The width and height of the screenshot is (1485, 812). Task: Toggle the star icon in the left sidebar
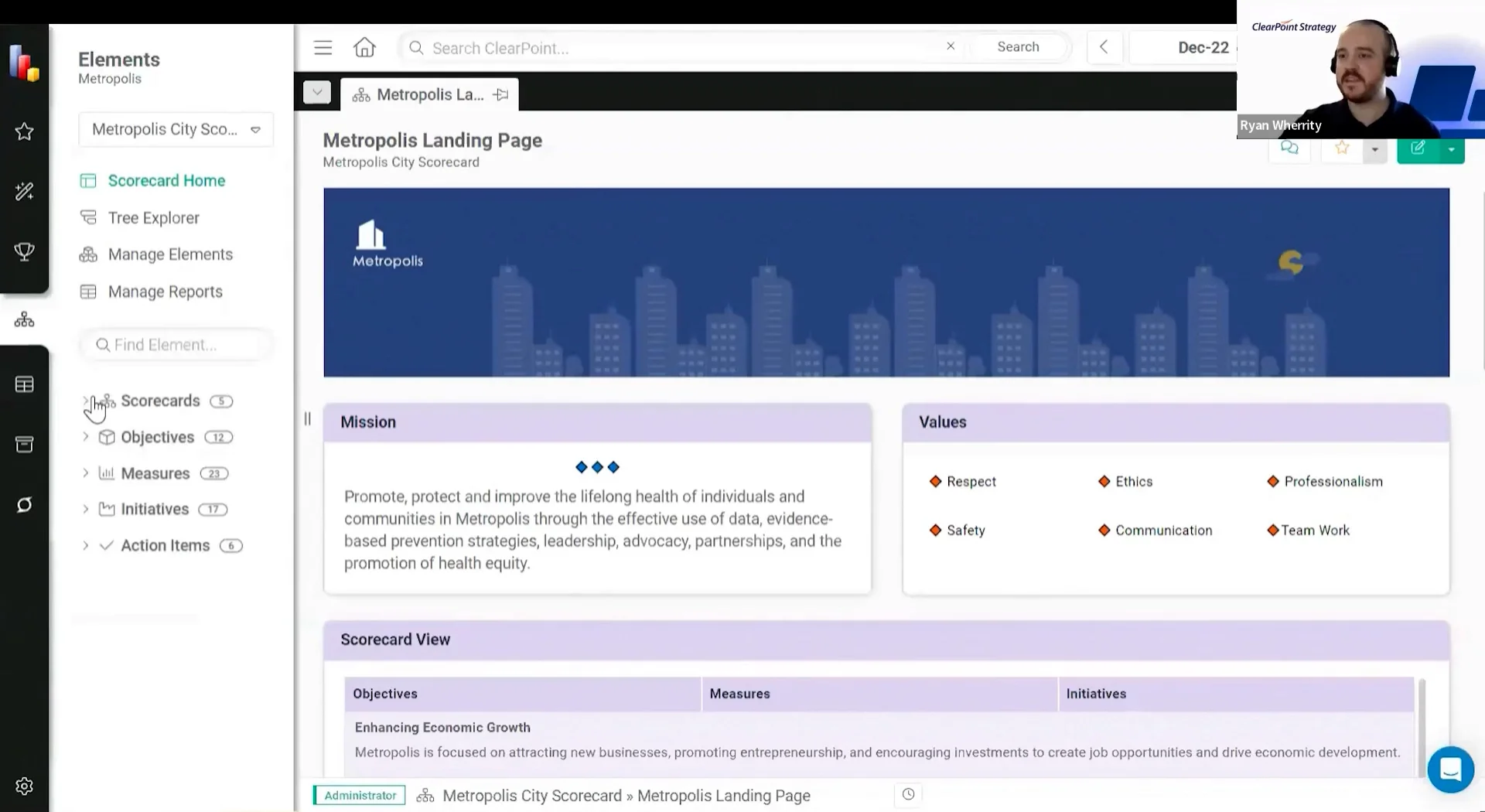24,131
